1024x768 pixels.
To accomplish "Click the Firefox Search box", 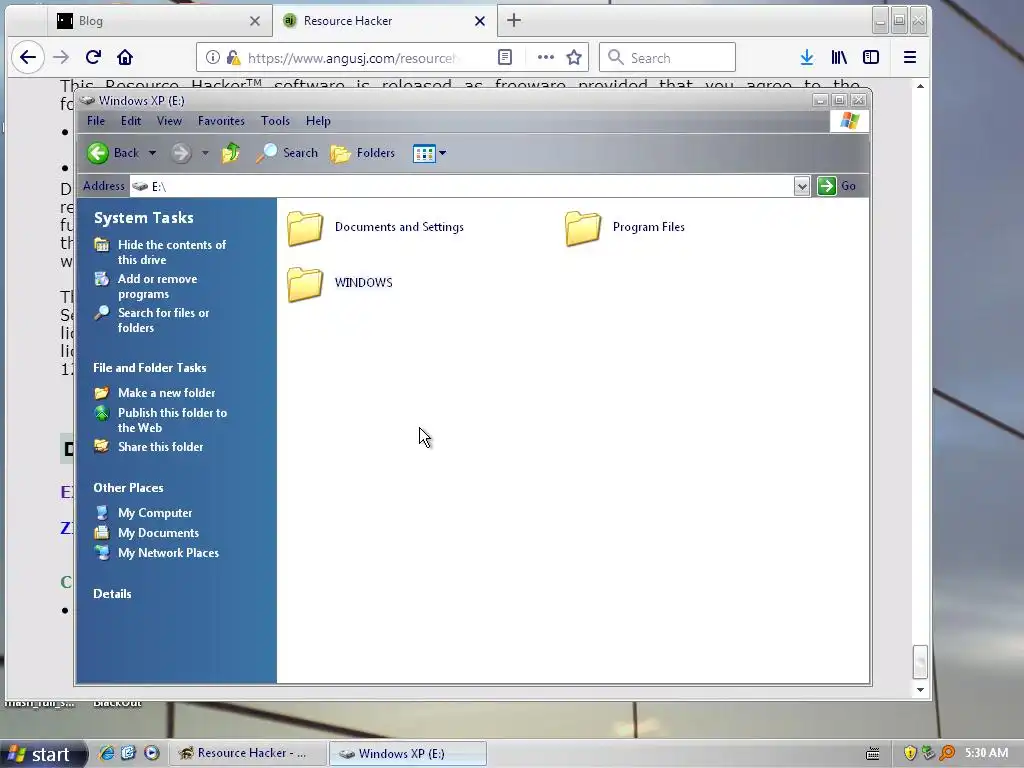I will pyautogui.click(x=667, y=57).
